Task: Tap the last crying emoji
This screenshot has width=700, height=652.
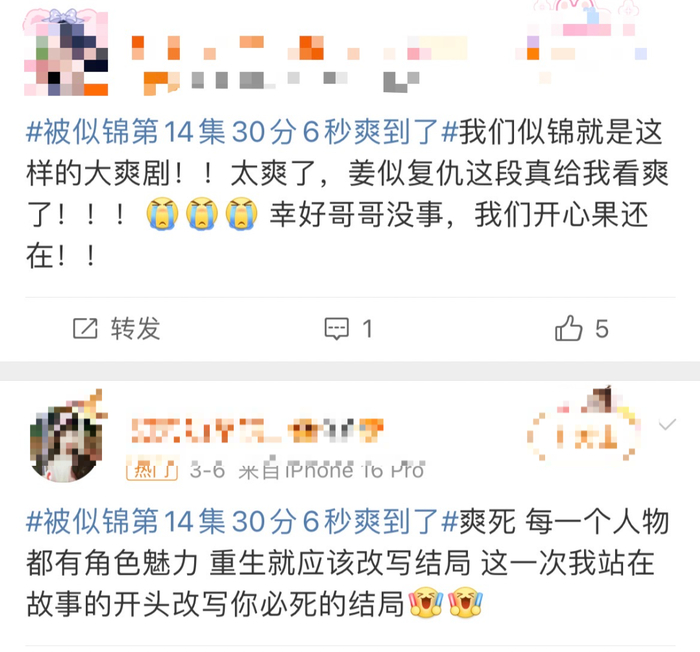Action: point(242,213)
